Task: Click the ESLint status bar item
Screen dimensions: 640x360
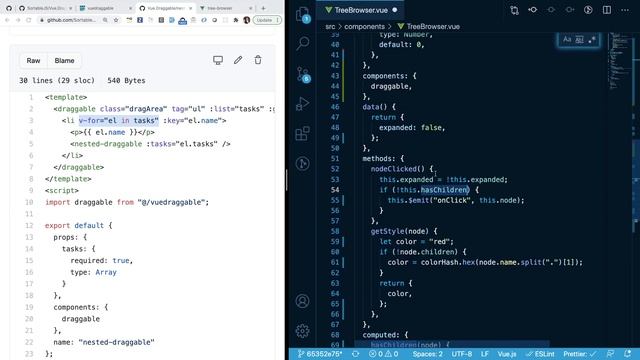Action: click(x=540, y=354)
